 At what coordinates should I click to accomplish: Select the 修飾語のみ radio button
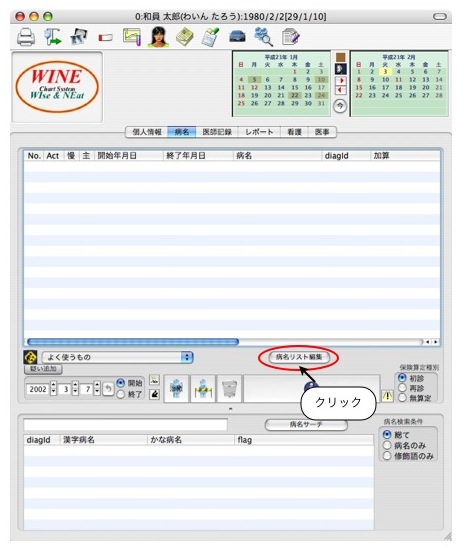[387, 456]
